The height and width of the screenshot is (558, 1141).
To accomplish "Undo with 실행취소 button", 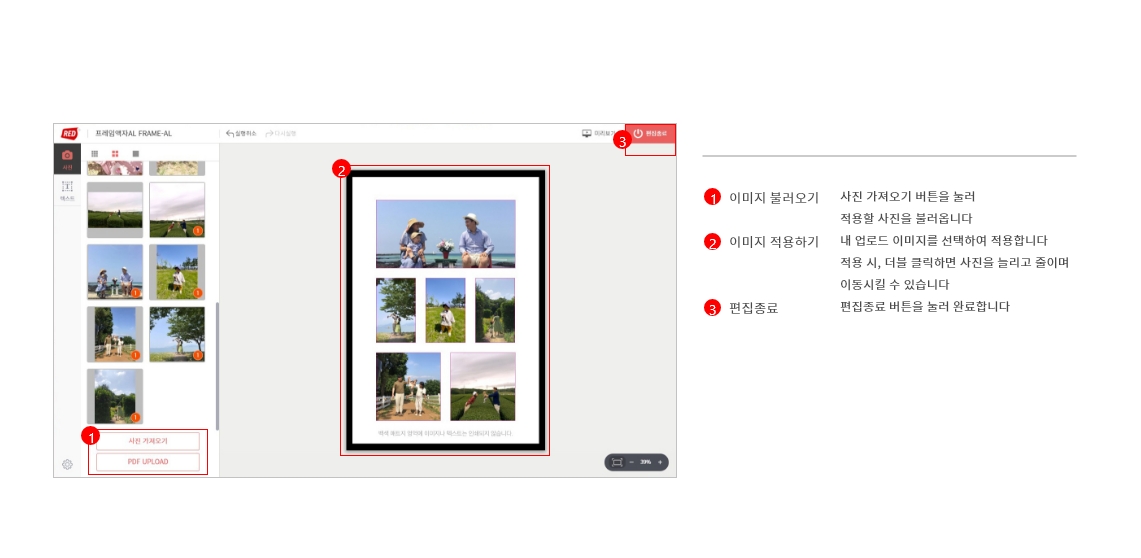I will coord(241,133).
